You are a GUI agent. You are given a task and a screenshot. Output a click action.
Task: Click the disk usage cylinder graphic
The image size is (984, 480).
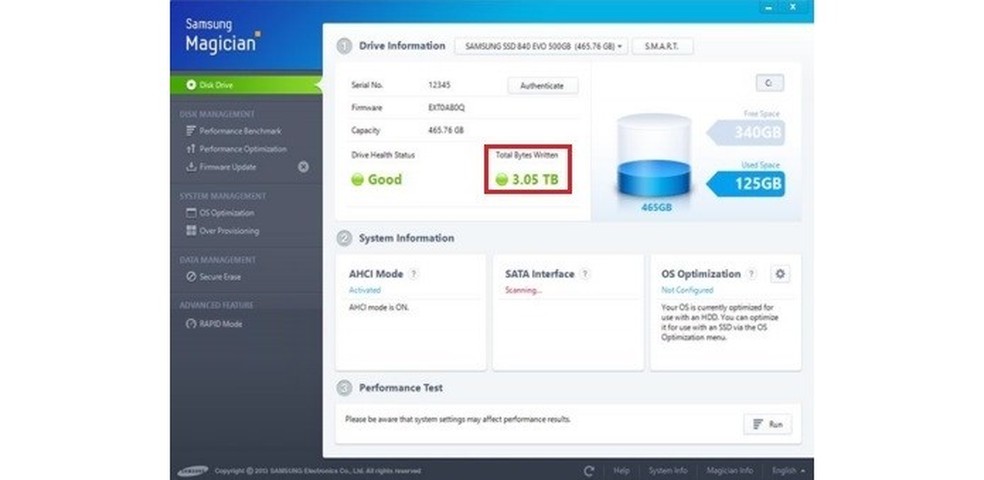pyautogui.click(x=654, y=156)
